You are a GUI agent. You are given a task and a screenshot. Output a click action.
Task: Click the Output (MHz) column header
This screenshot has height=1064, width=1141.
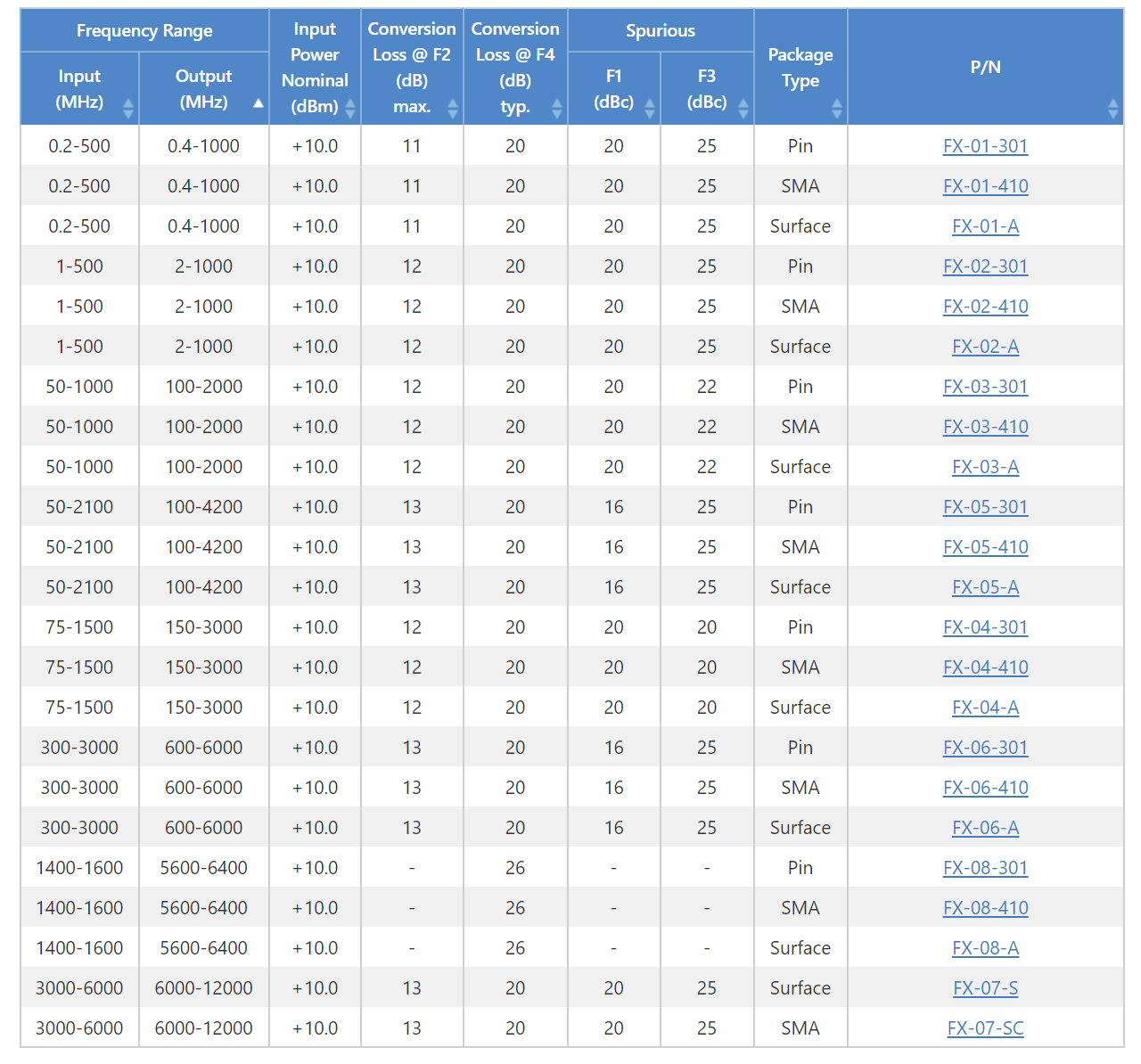tap(203, 88)
